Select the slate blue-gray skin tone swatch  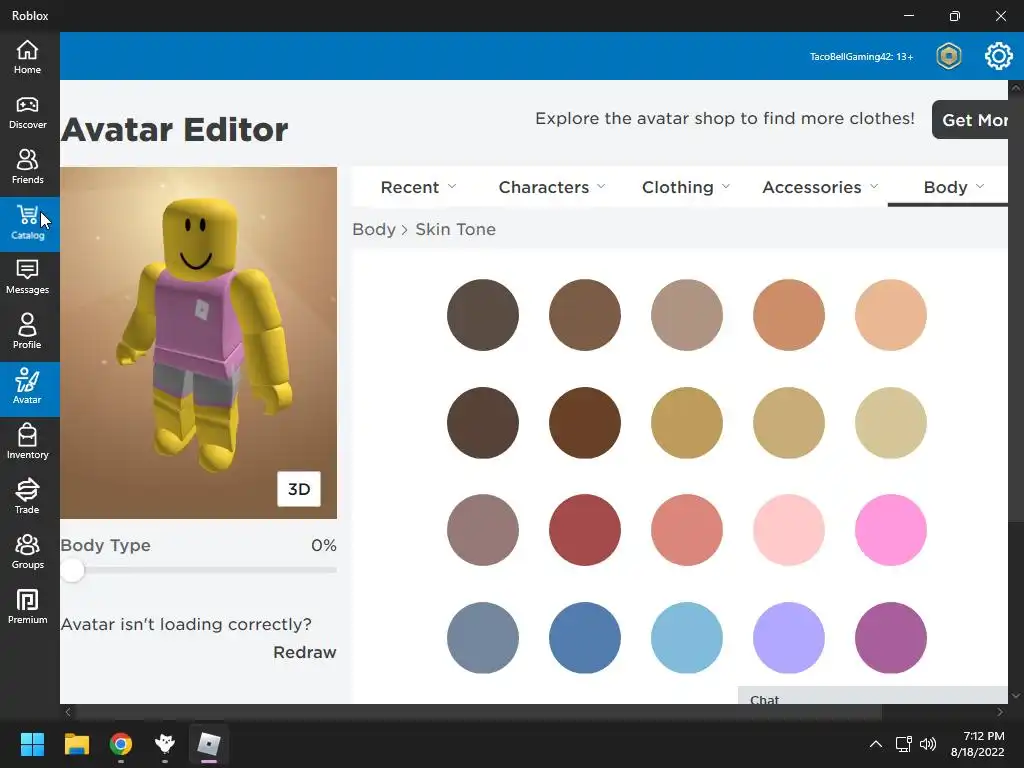coord(483,637)
